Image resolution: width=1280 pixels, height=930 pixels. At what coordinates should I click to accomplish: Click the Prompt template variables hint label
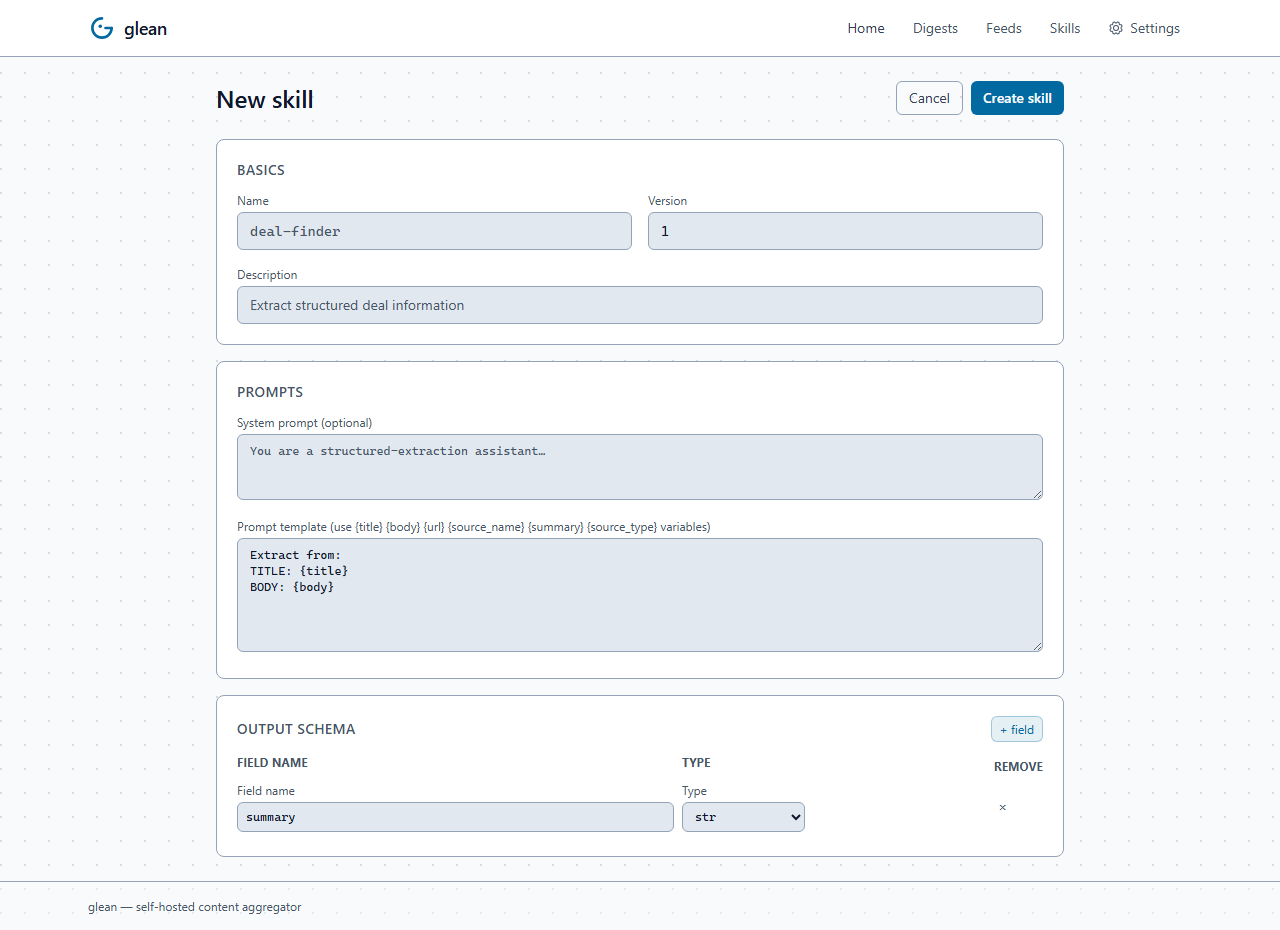[474, 527]
